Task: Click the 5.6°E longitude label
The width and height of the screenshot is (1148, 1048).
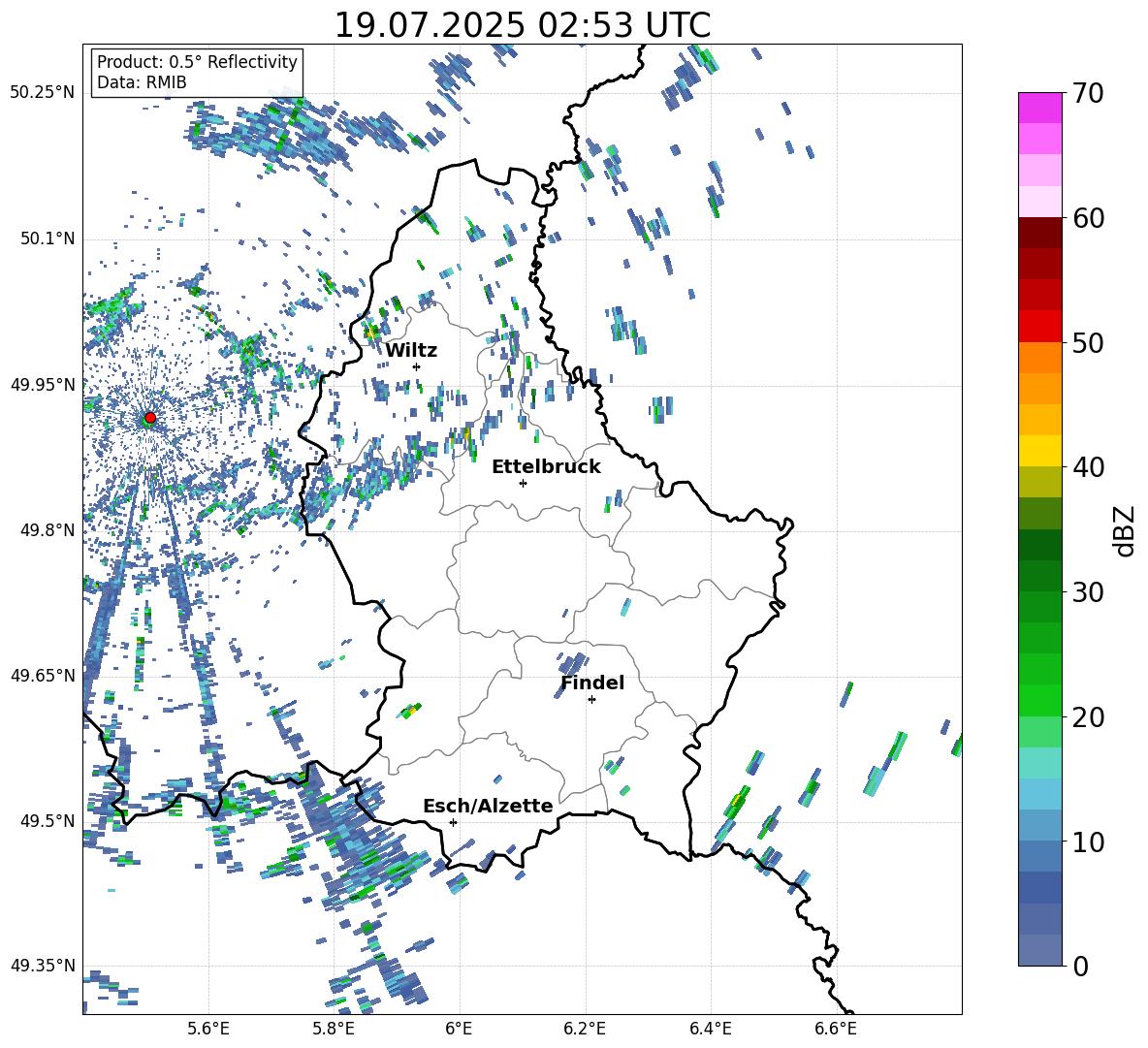Action: 208,1029
